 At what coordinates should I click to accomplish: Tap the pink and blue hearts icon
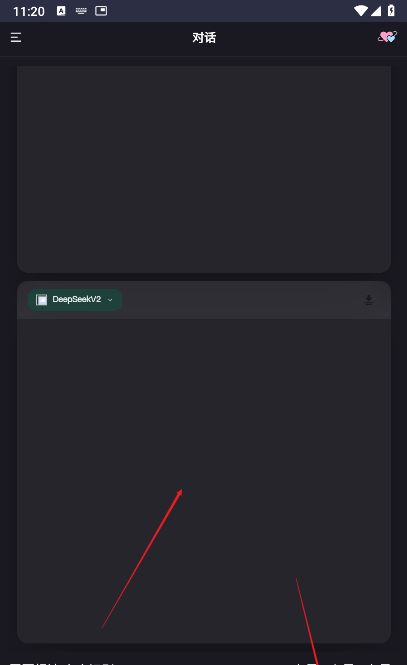(x=387, y=37)
